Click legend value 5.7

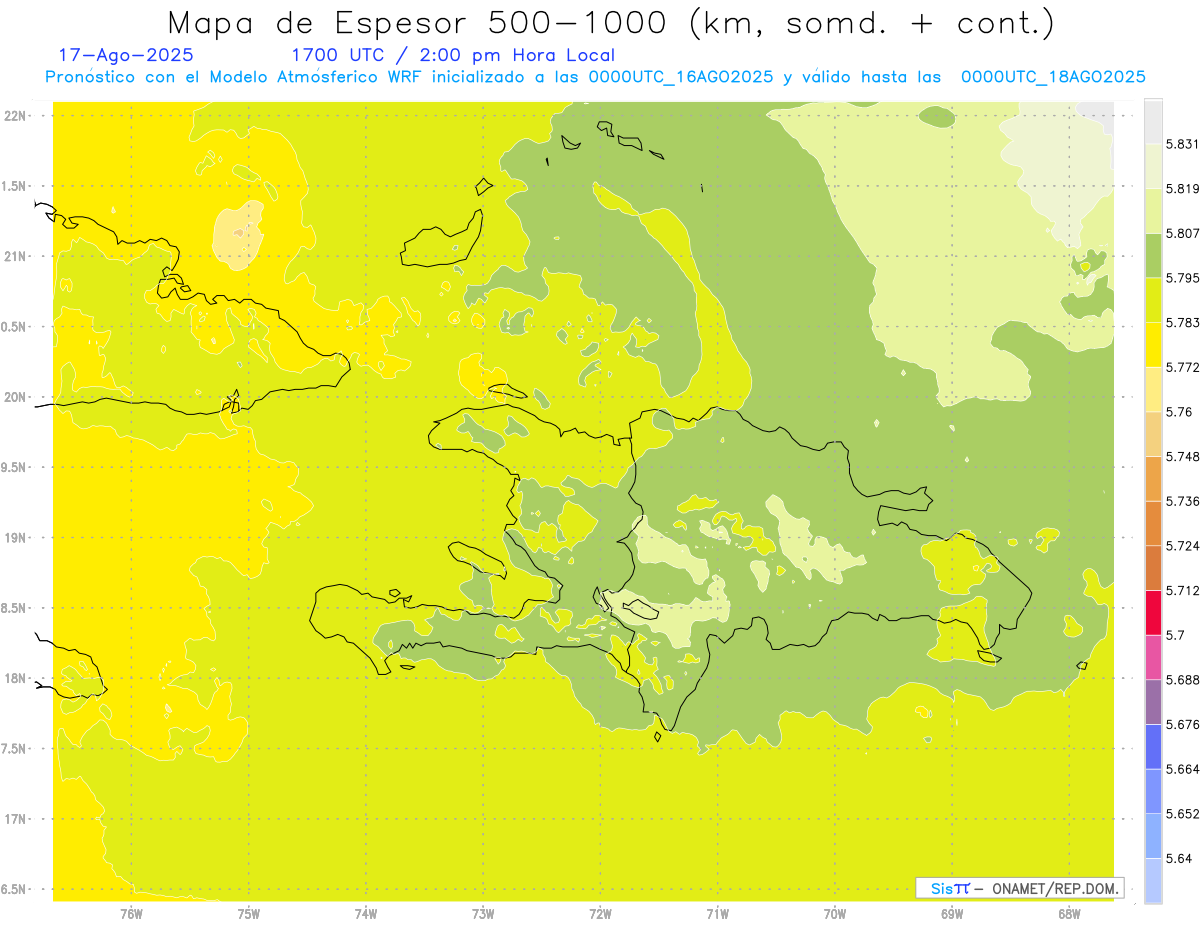click(x=1175, y=635)
